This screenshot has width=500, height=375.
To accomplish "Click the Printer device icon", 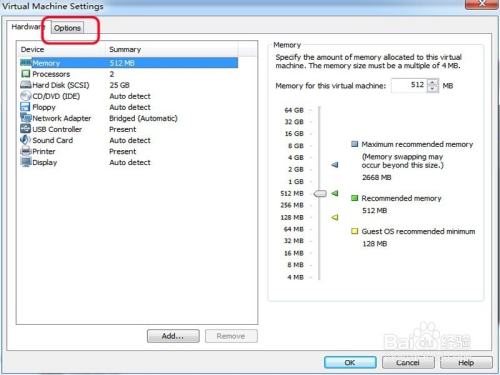I will 26,151.
